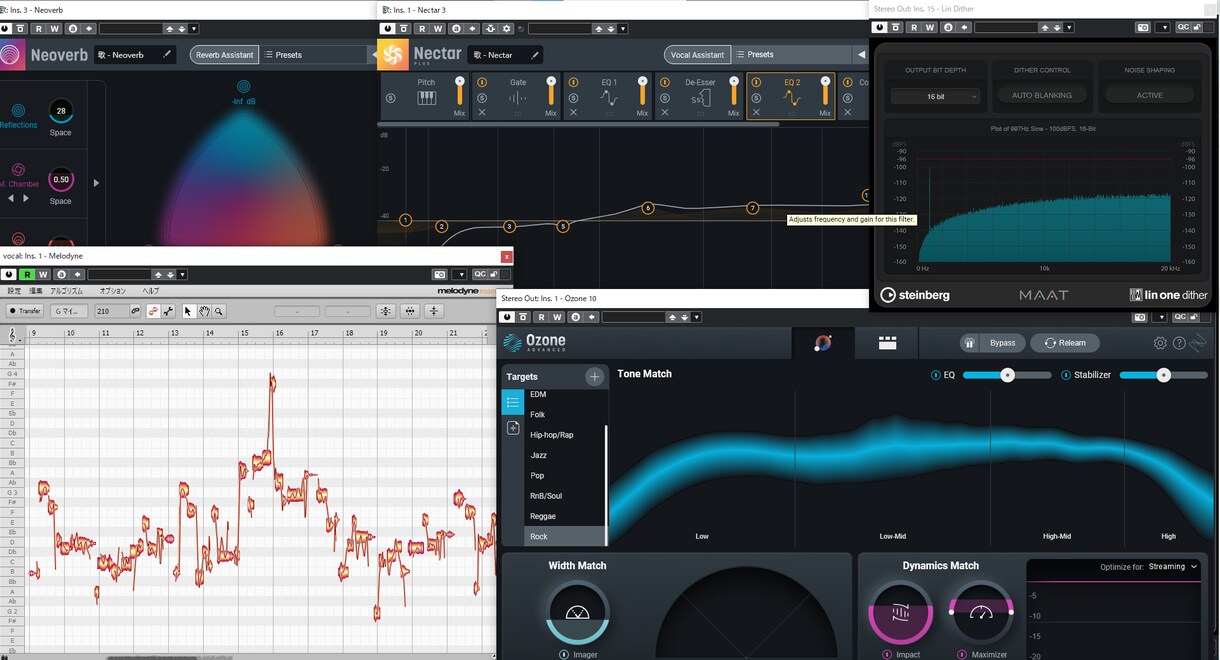The image size is (1220, 660).
Task: Remove the EQ 1 module with its X
Action: (x=574, y=112)
